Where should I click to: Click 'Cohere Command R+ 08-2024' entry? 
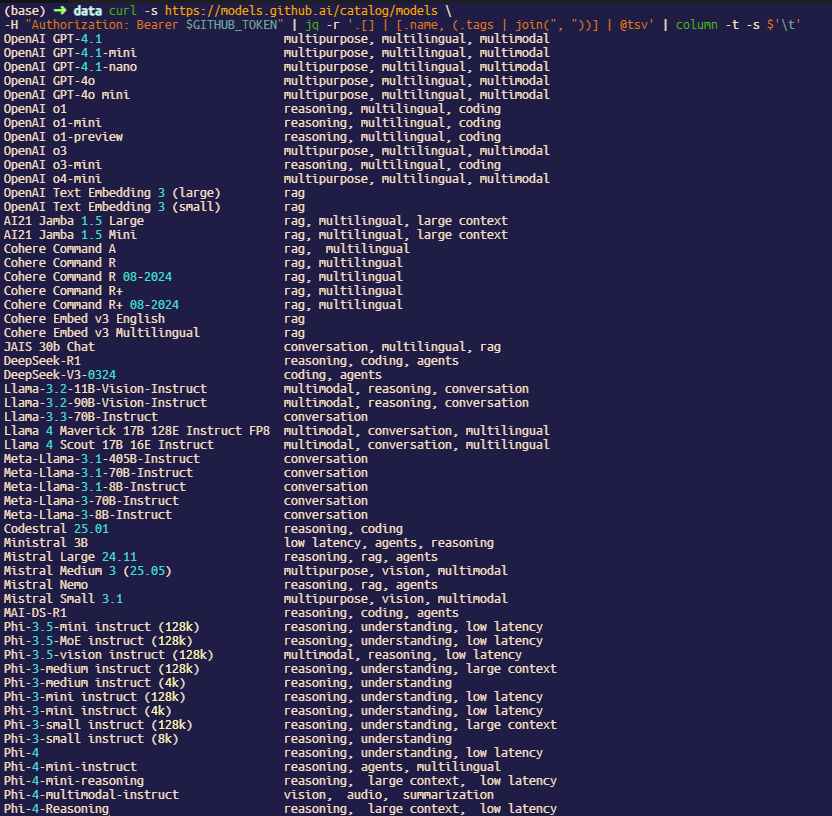91,305
